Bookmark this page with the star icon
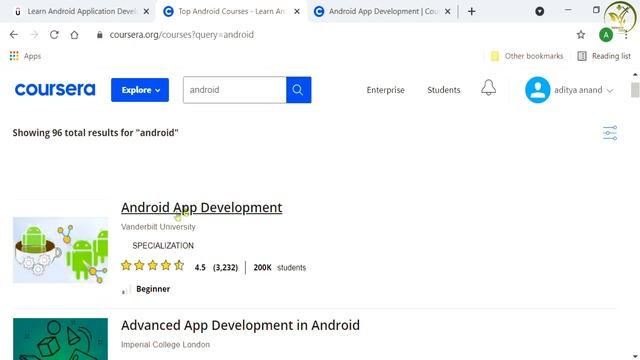The height and width of the screenshot is (360, 640). (x=581, y=35)
